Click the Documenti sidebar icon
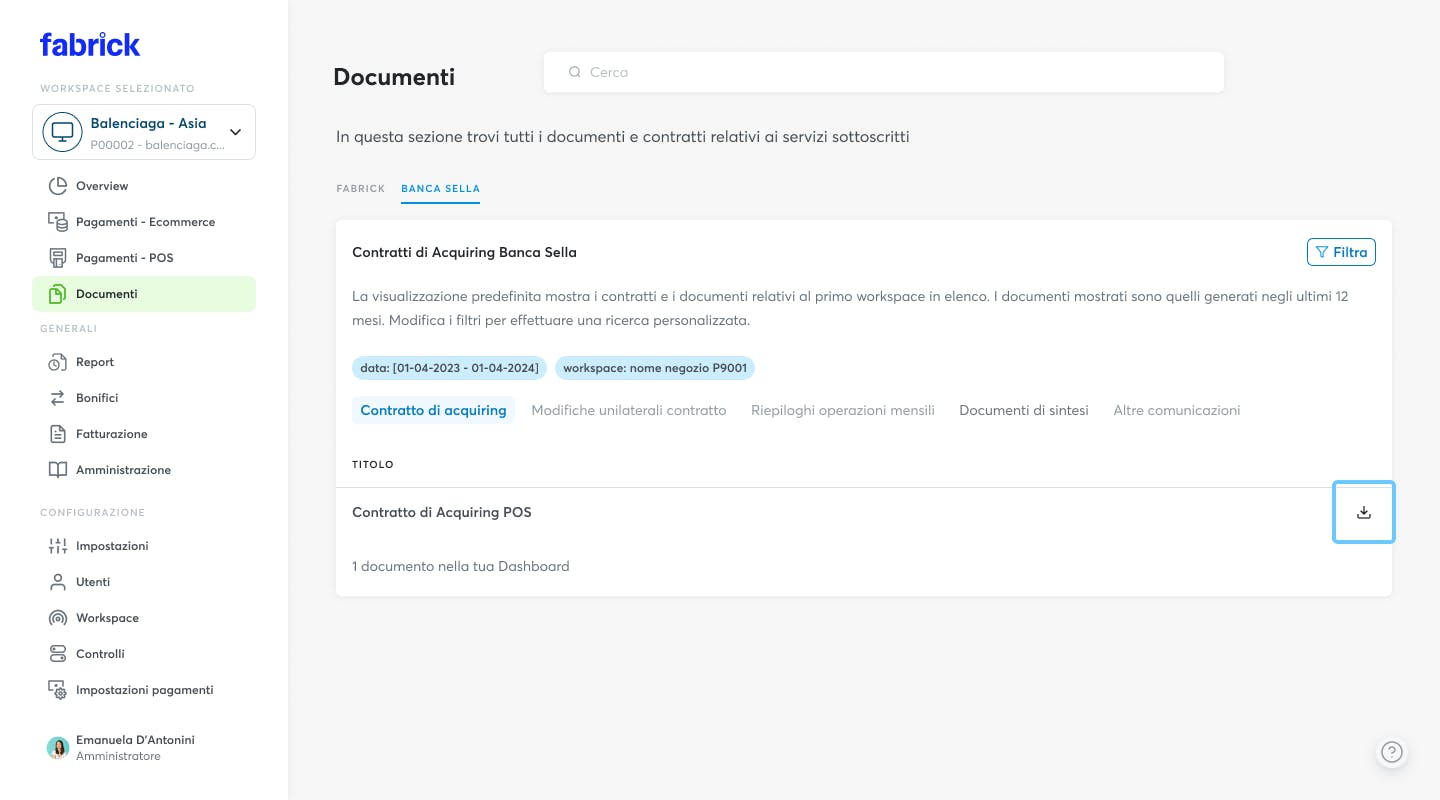Screen dimensions: 1440x800 coord(58,294)
